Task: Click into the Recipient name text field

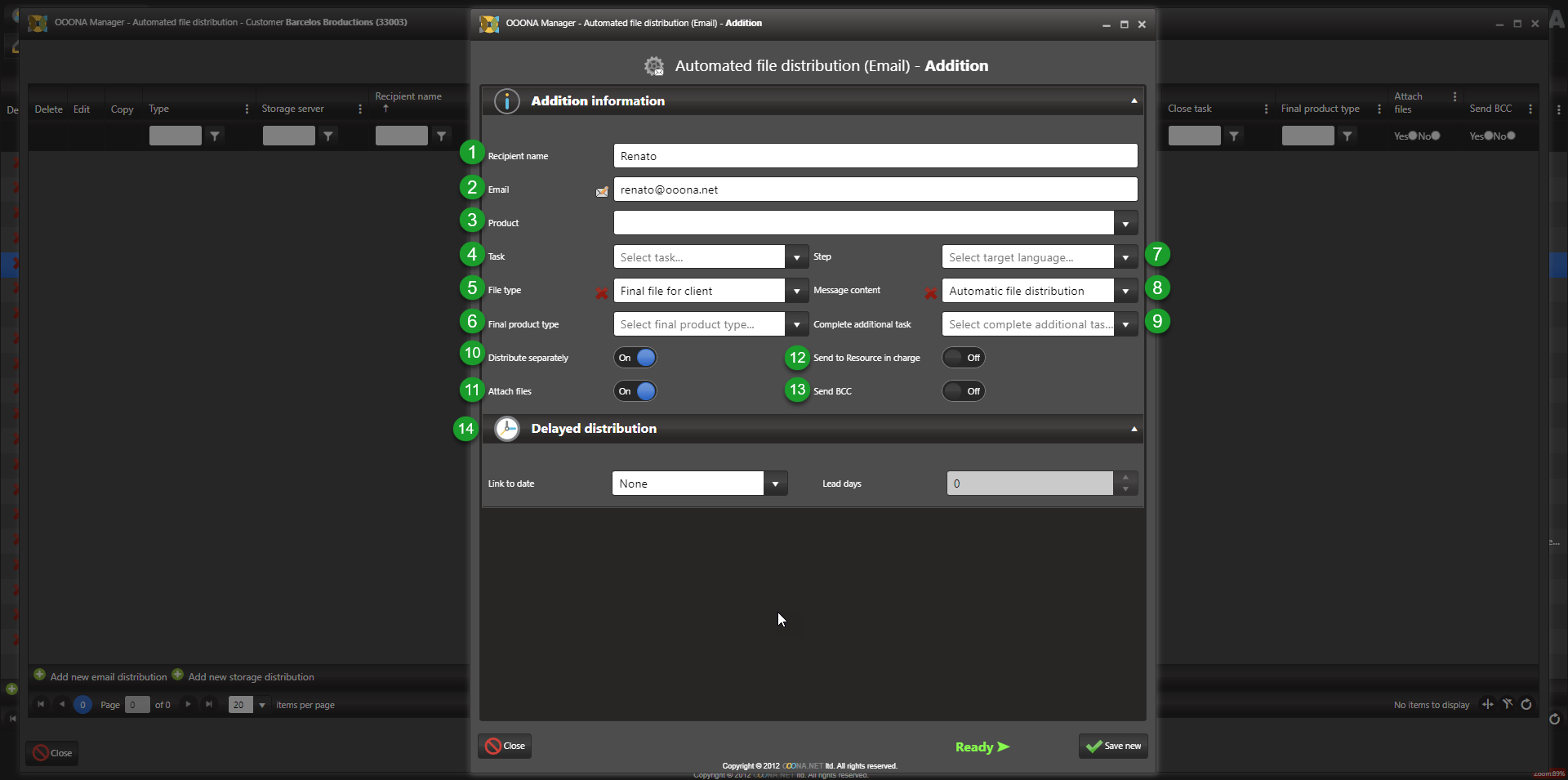Action: coord(875,156)
